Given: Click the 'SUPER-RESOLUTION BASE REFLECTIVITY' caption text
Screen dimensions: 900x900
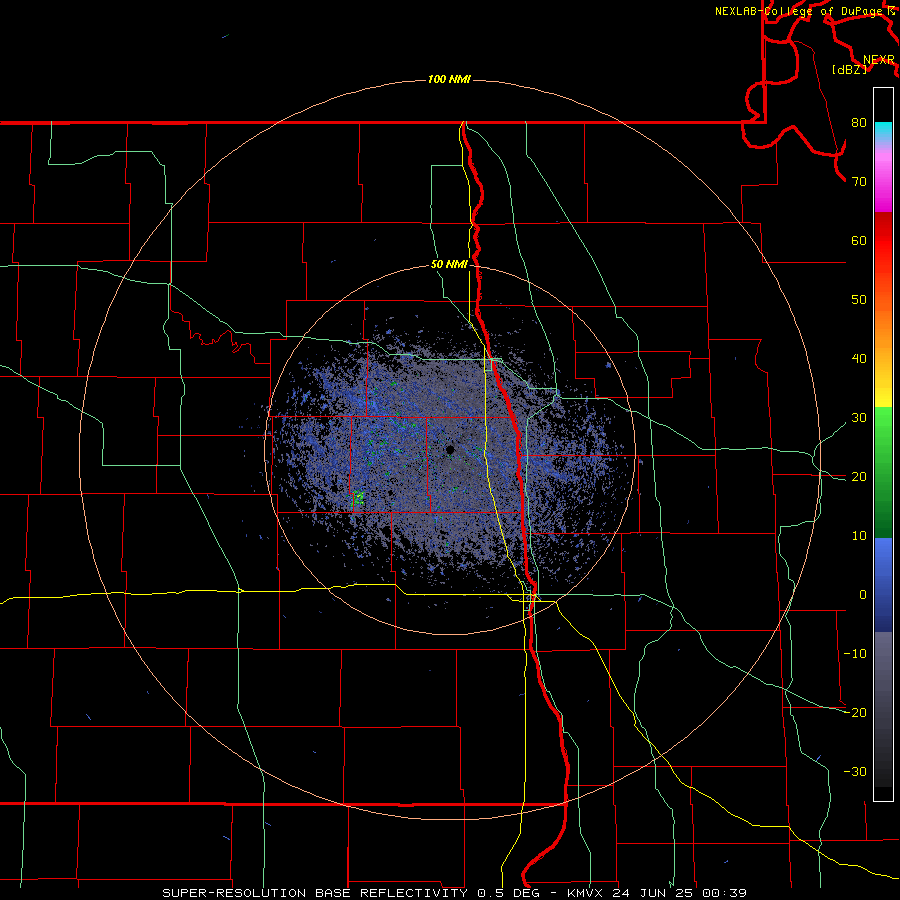Looking at the screenshot, I should (314, 893).
